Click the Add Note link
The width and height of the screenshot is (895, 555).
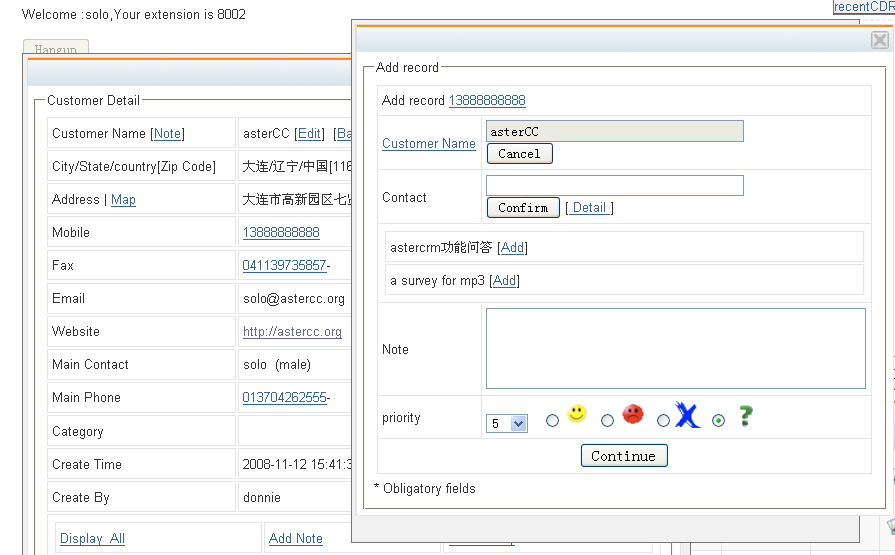296,538
